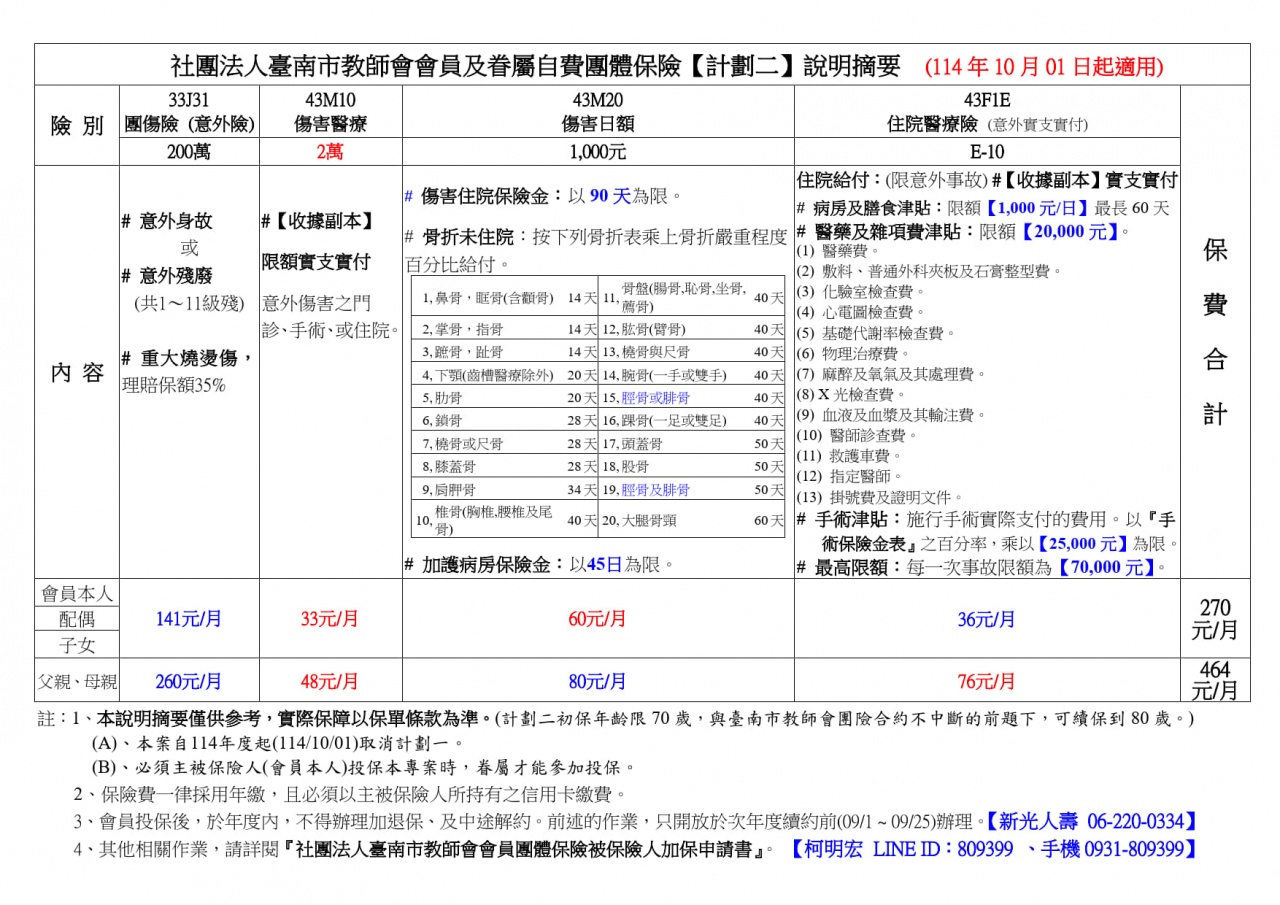This screenshot has width=1280, height=905.
Task: Select the red effective date text 114年10月01日起適用
Action: click(x=1043, y=67)
